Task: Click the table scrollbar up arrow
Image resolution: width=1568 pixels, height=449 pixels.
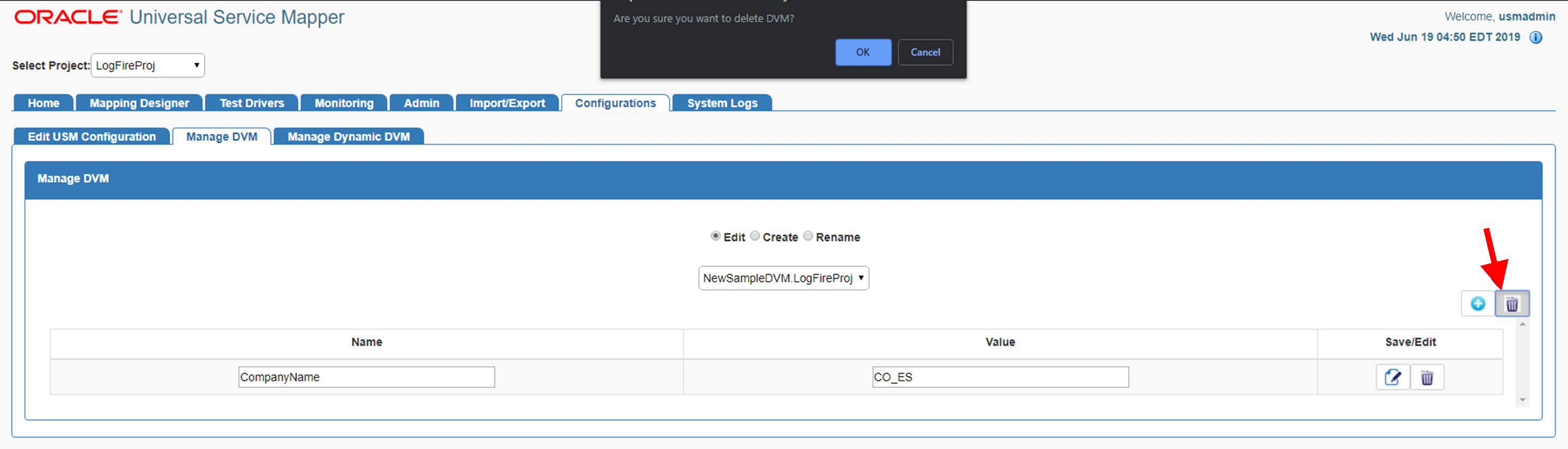Action: [x=1522, y=324]
